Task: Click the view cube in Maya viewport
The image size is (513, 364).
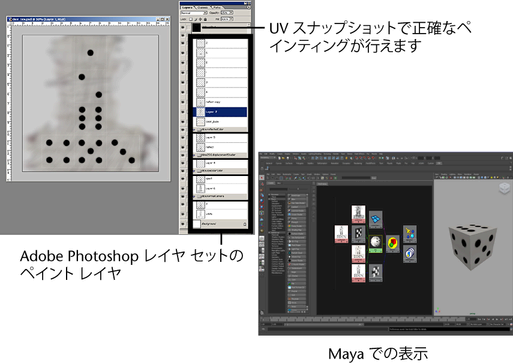Action: tap(505, 188)
